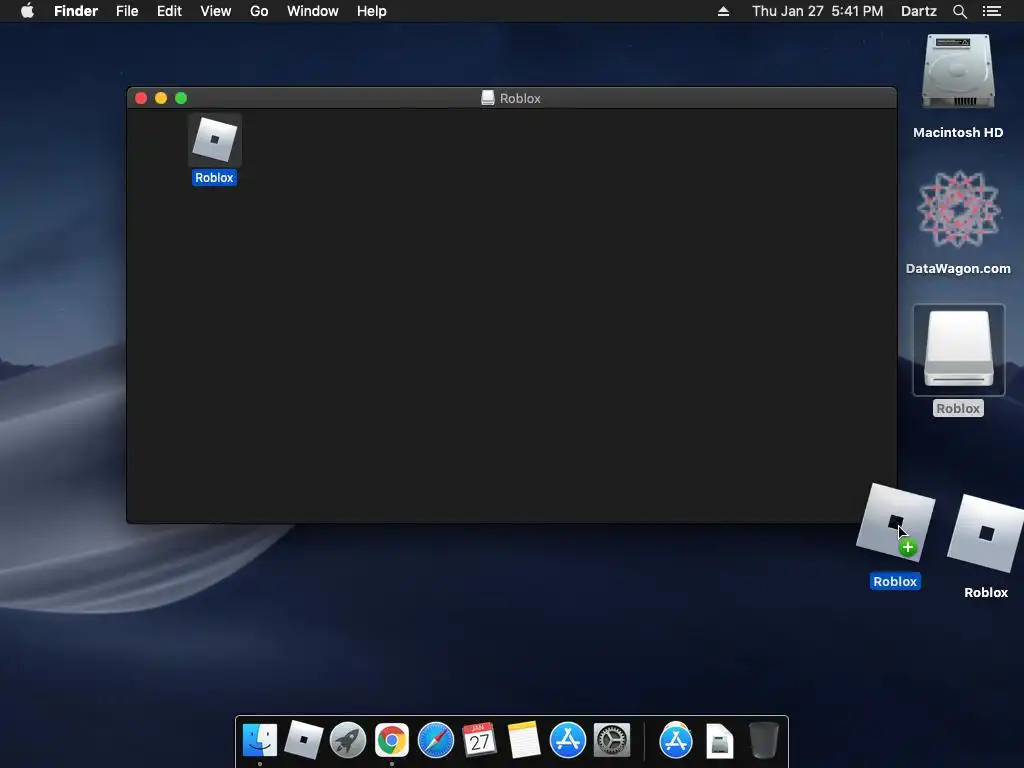Open the disk image file in Dock

pyautogui.click(x=720, y=741)
